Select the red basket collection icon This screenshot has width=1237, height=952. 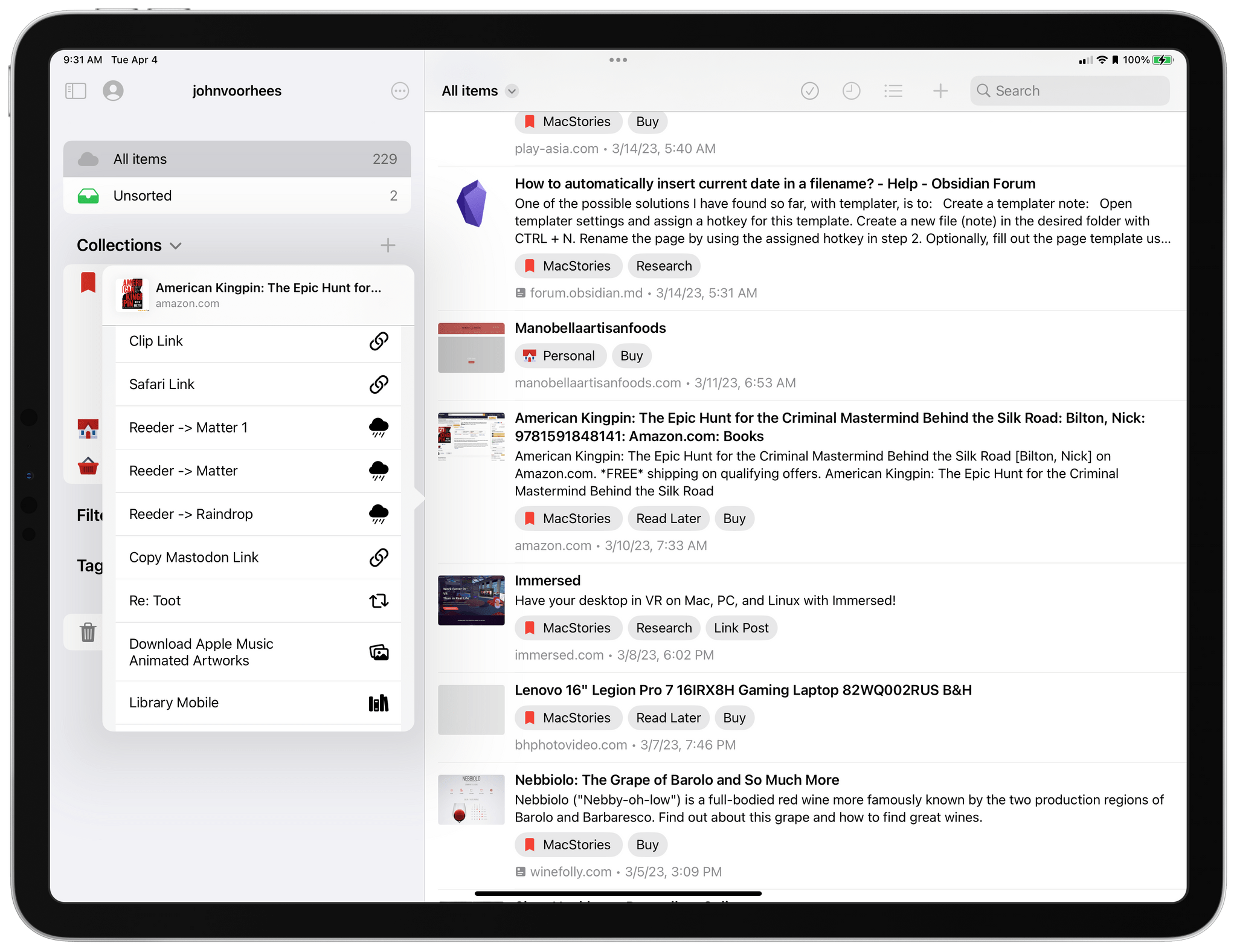(x=88, y=466)
